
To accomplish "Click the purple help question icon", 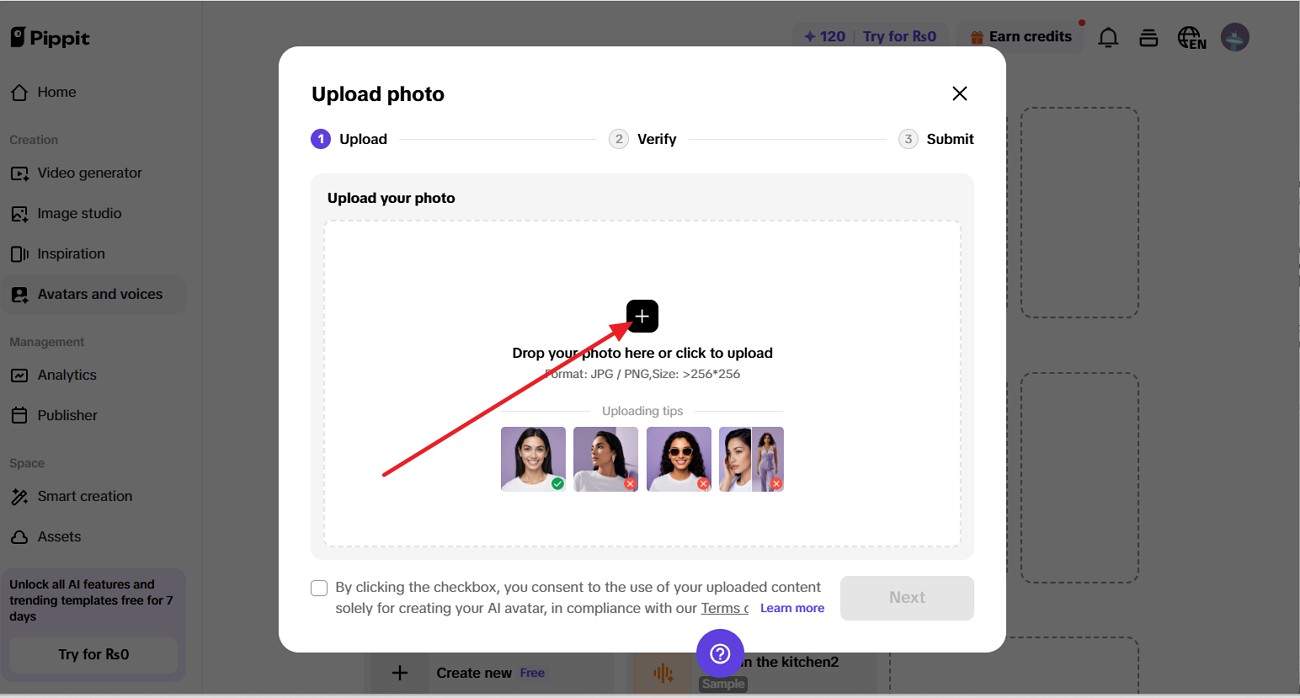I will pyautogui.click(x=720, y=654).
